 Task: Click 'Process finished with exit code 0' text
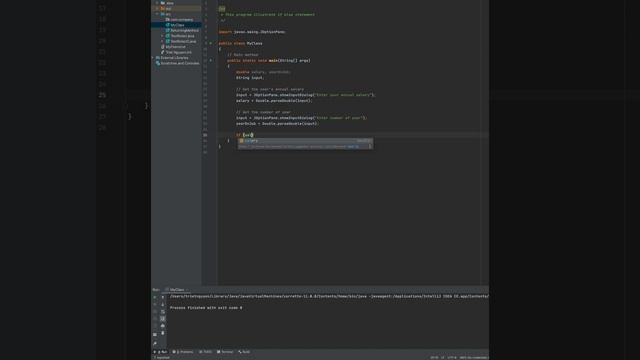pyautogui.click(x=206, y=308)
